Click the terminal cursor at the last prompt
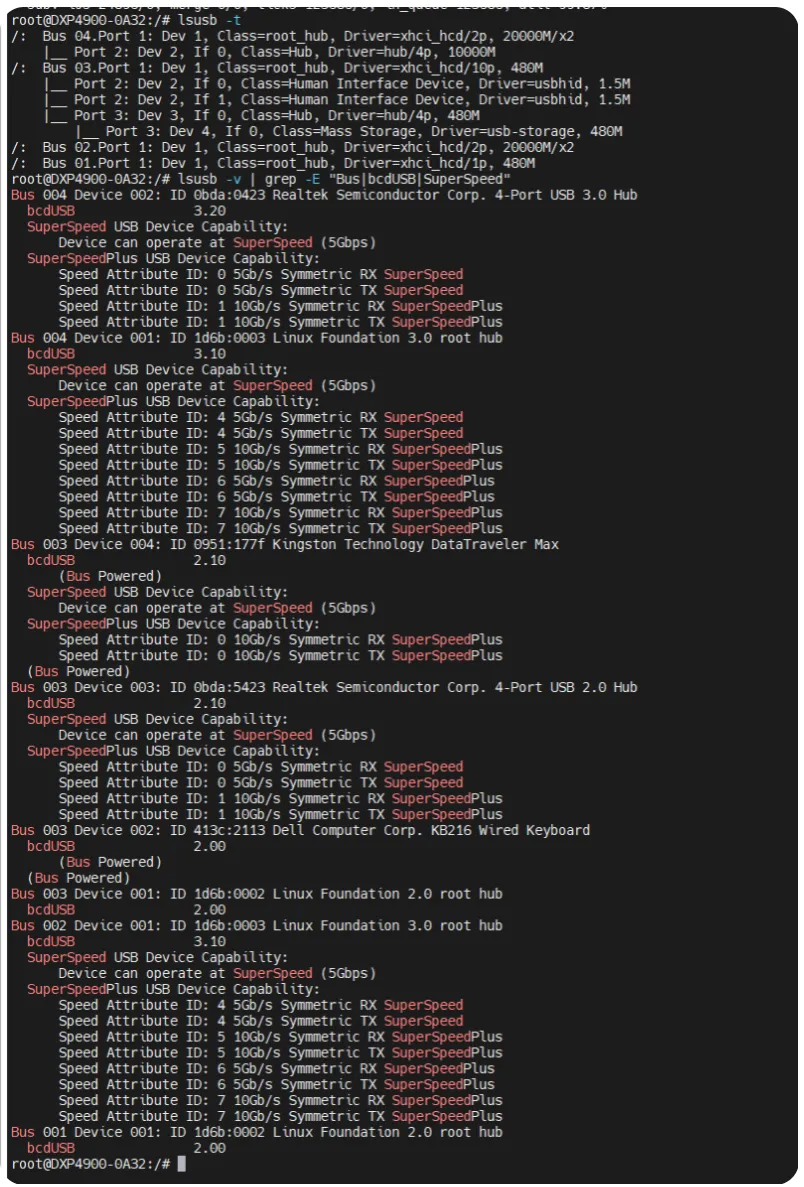The height and width of the screenshot is (1187, 804). tap(181, 1164)
